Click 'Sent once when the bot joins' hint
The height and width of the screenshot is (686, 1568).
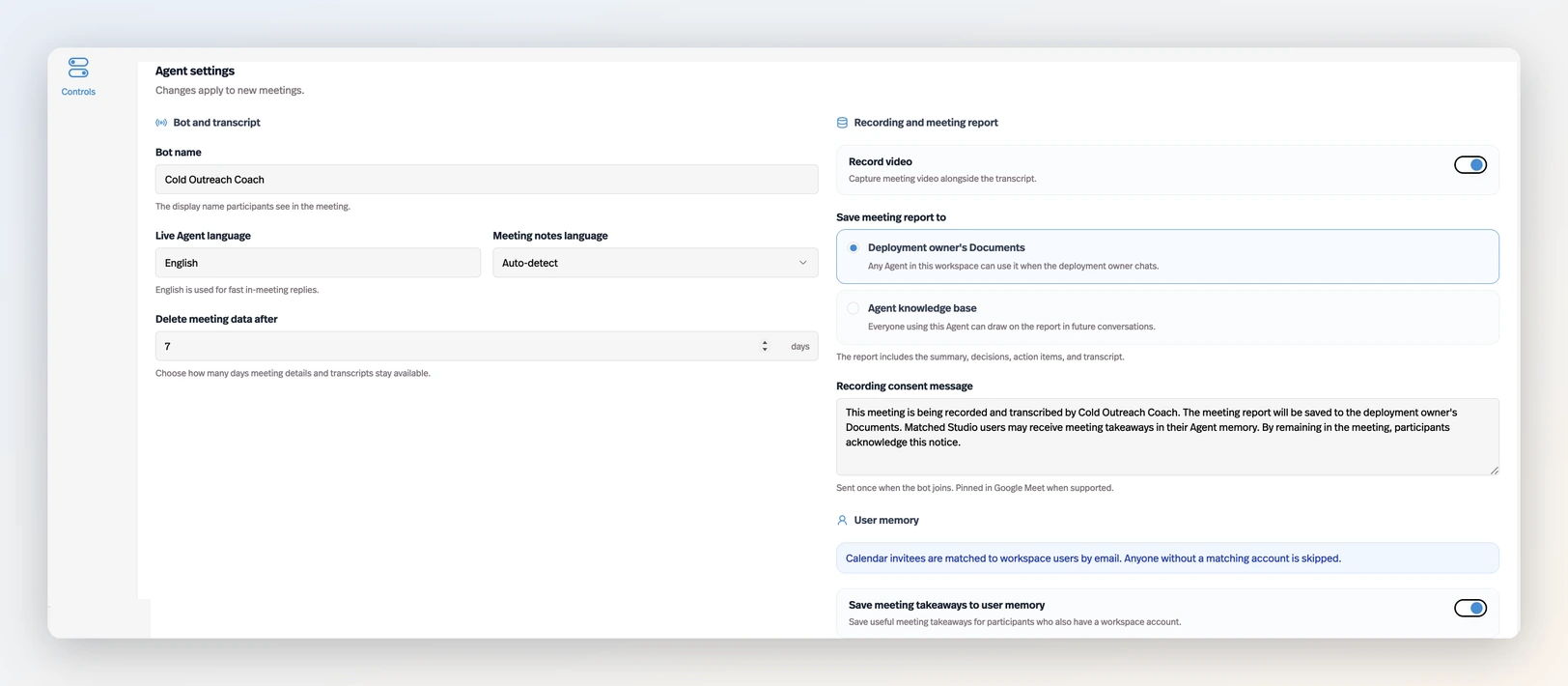click(974, 488)
